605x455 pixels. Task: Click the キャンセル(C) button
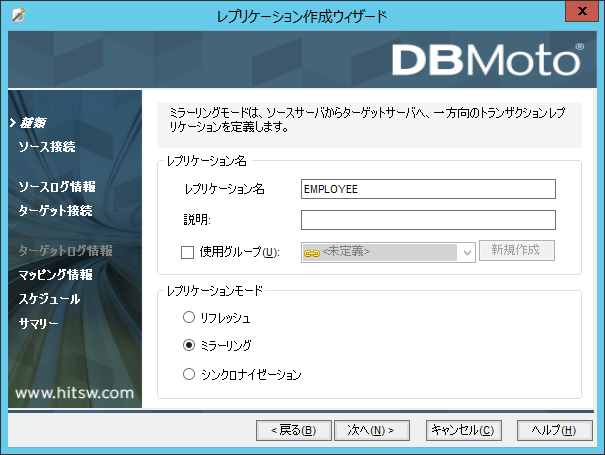pyautogui.click(x=464, y=430)
